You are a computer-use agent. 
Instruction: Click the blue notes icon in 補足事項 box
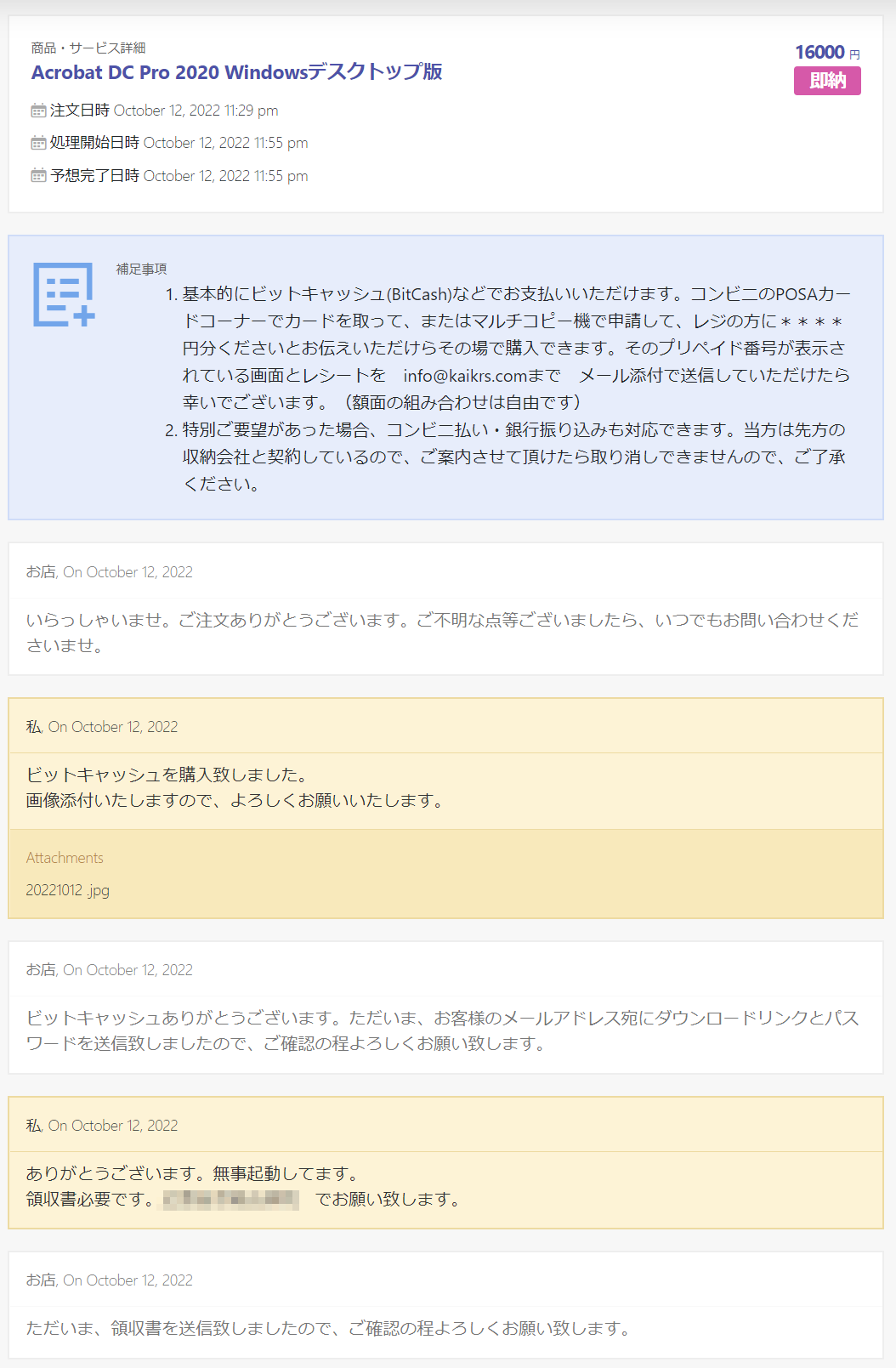coord(64,294)
